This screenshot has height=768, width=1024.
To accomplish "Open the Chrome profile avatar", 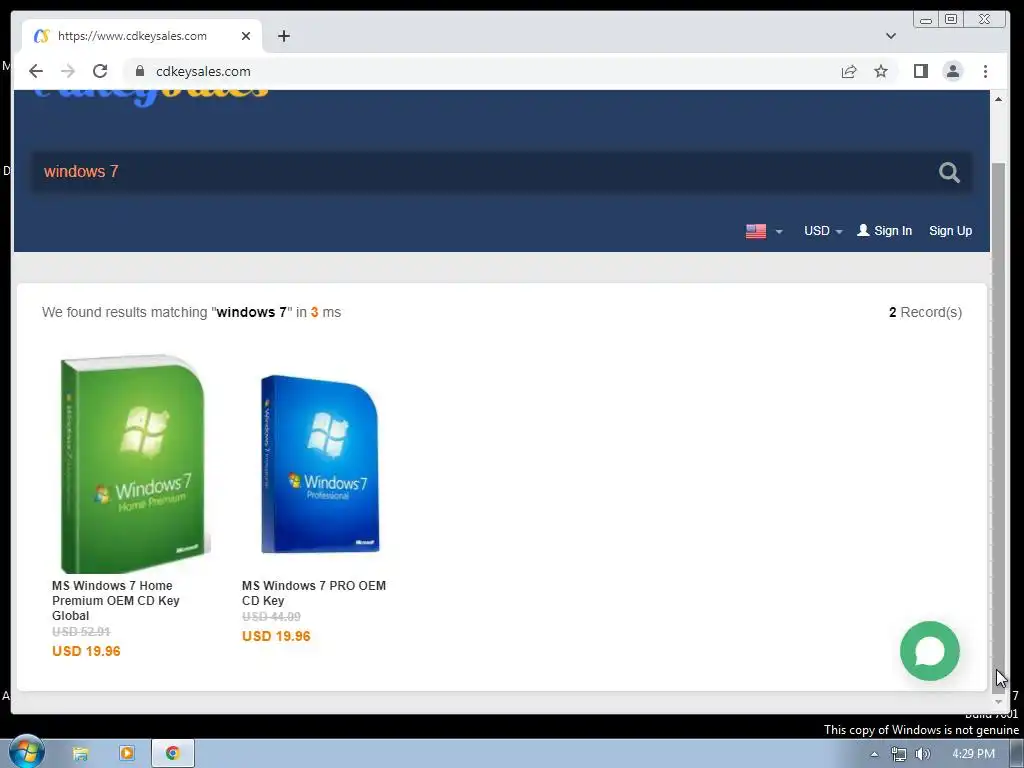I will (x=953, y=71).
